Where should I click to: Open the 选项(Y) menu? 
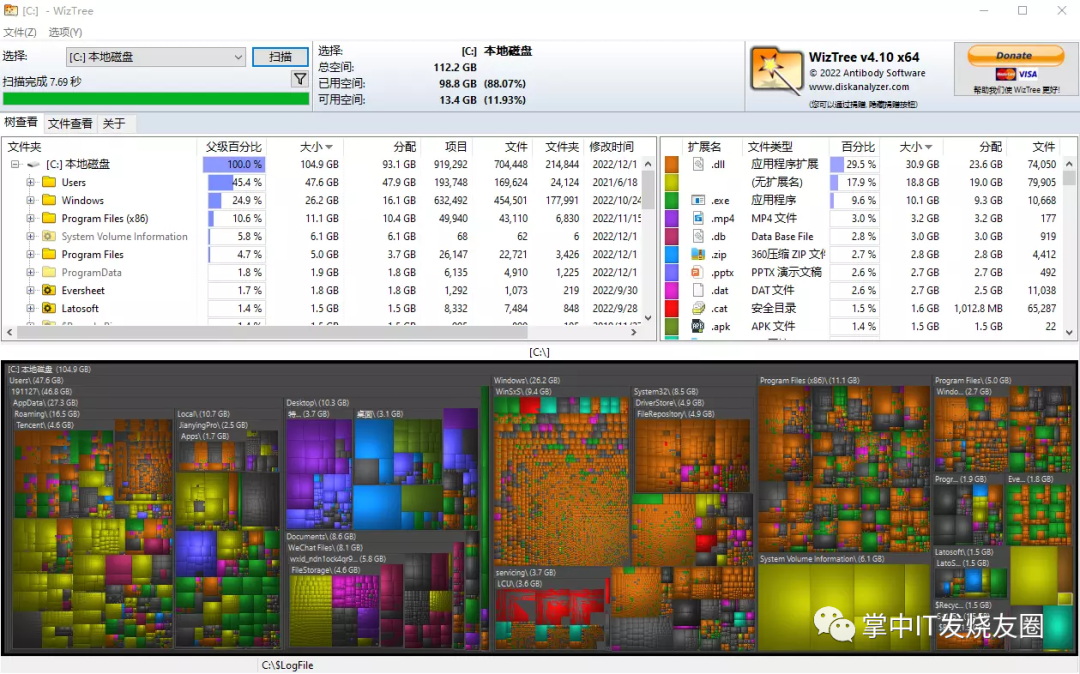(65, 32)
